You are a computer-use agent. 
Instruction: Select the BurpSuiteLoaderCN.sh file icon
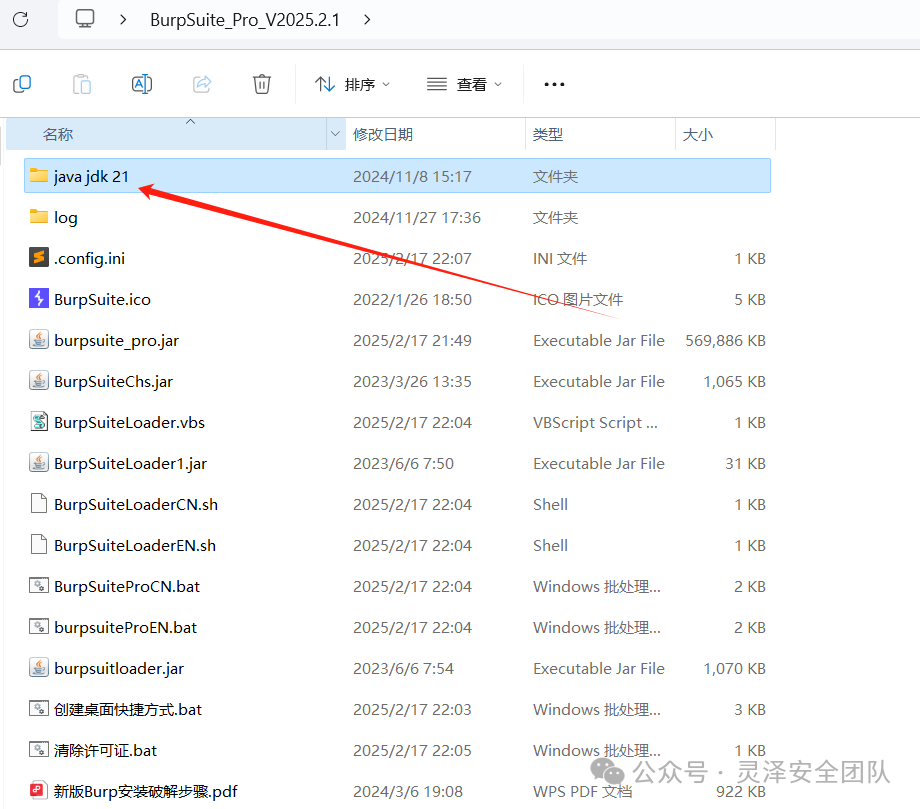39,503
